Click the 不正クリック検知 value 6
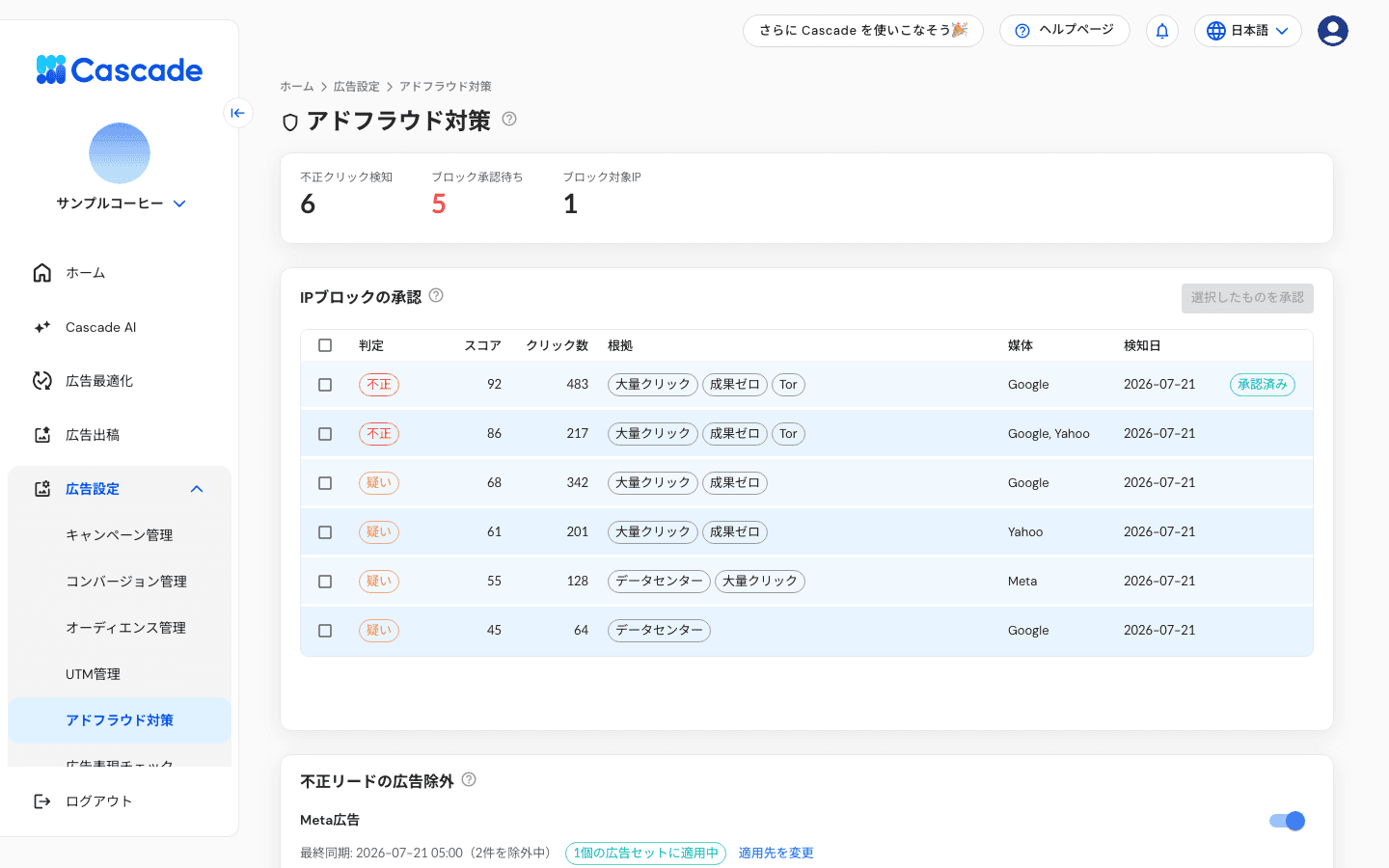The height and width of the screenshot is (868, 1389). coord(308,203)
